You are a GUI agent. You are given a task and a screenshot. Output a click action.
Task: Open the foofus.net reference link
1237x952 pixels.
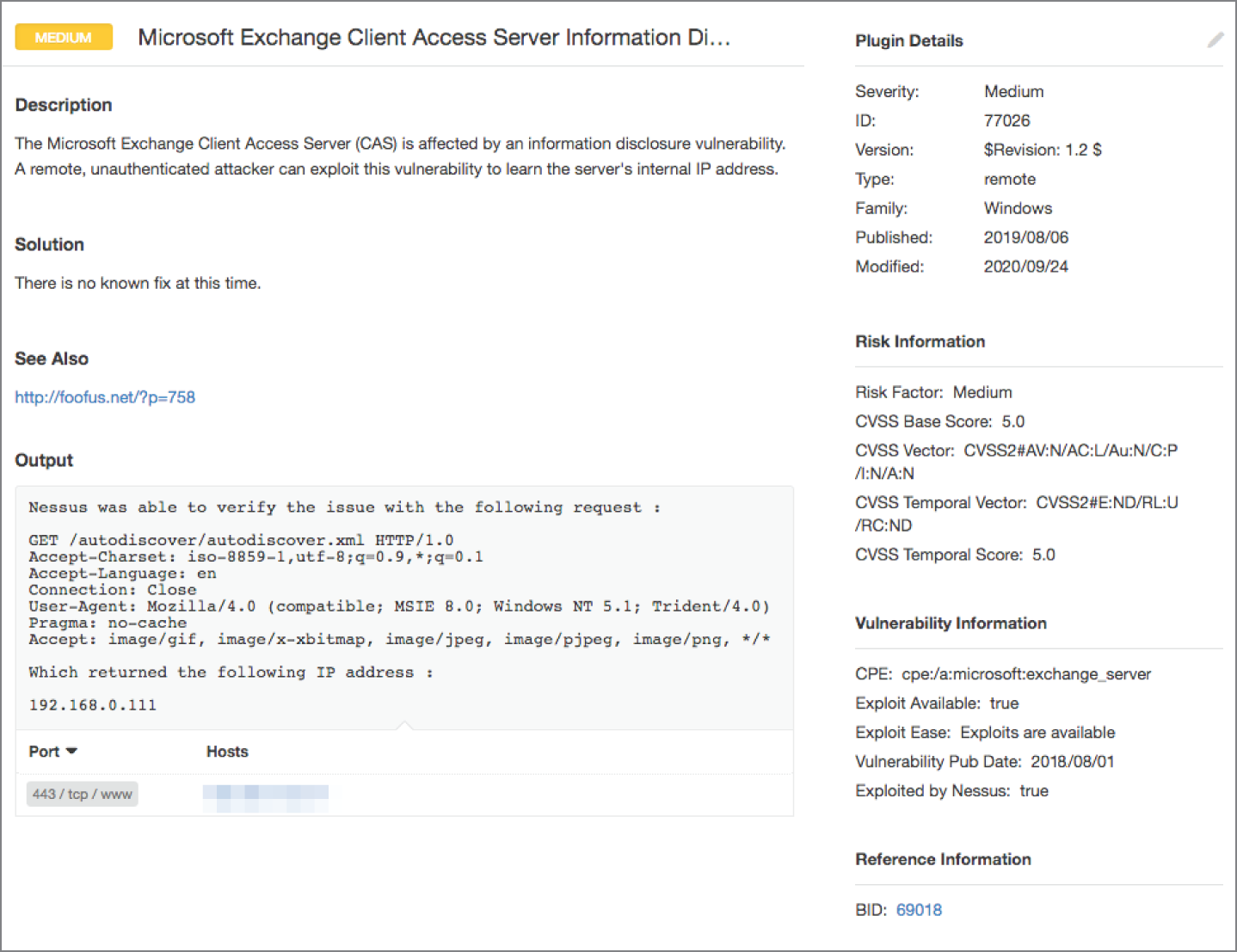pyautogui.click(x=105, y=397)
